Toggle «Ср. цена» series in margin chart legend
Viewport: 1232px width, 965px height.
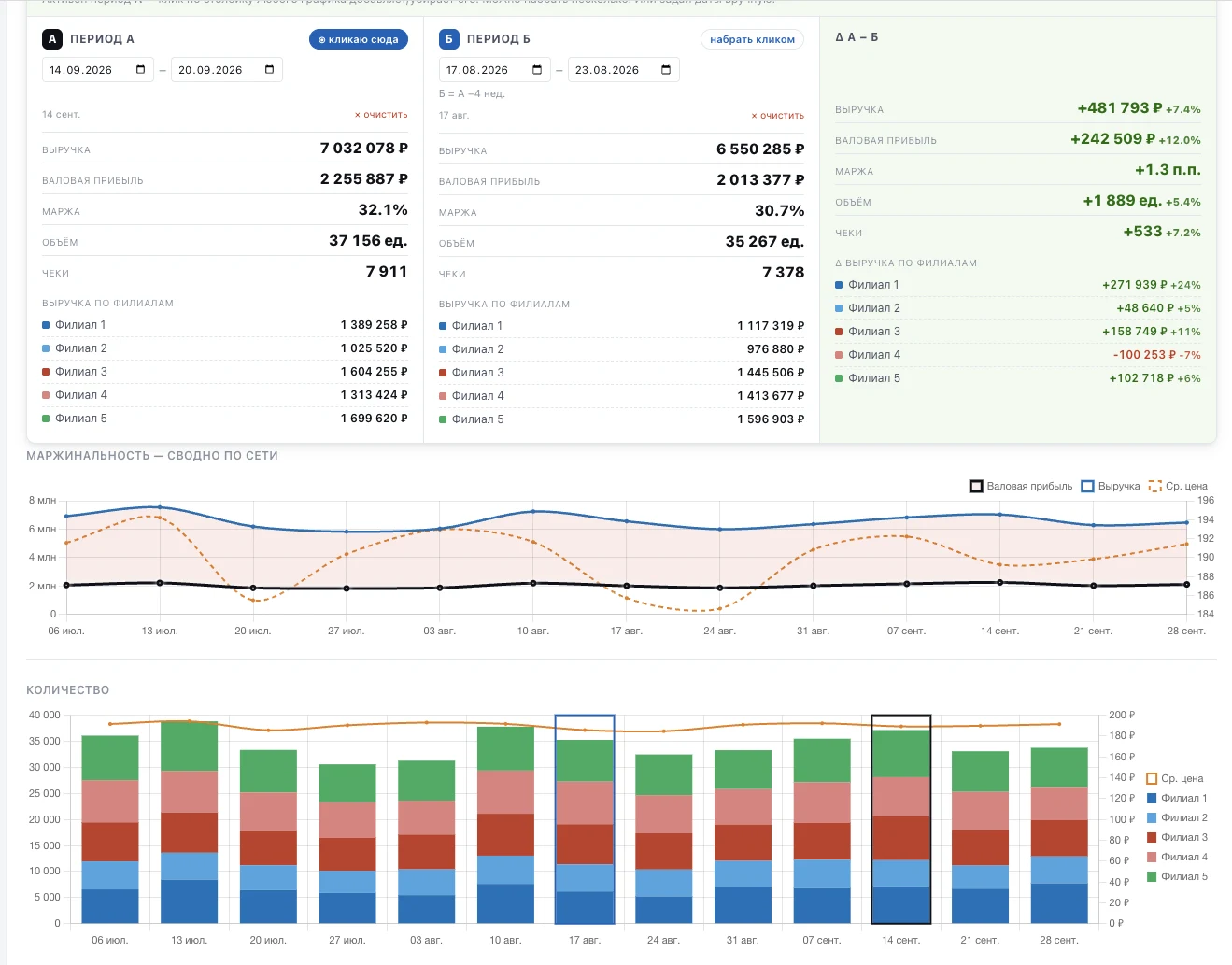[1178, 486]
